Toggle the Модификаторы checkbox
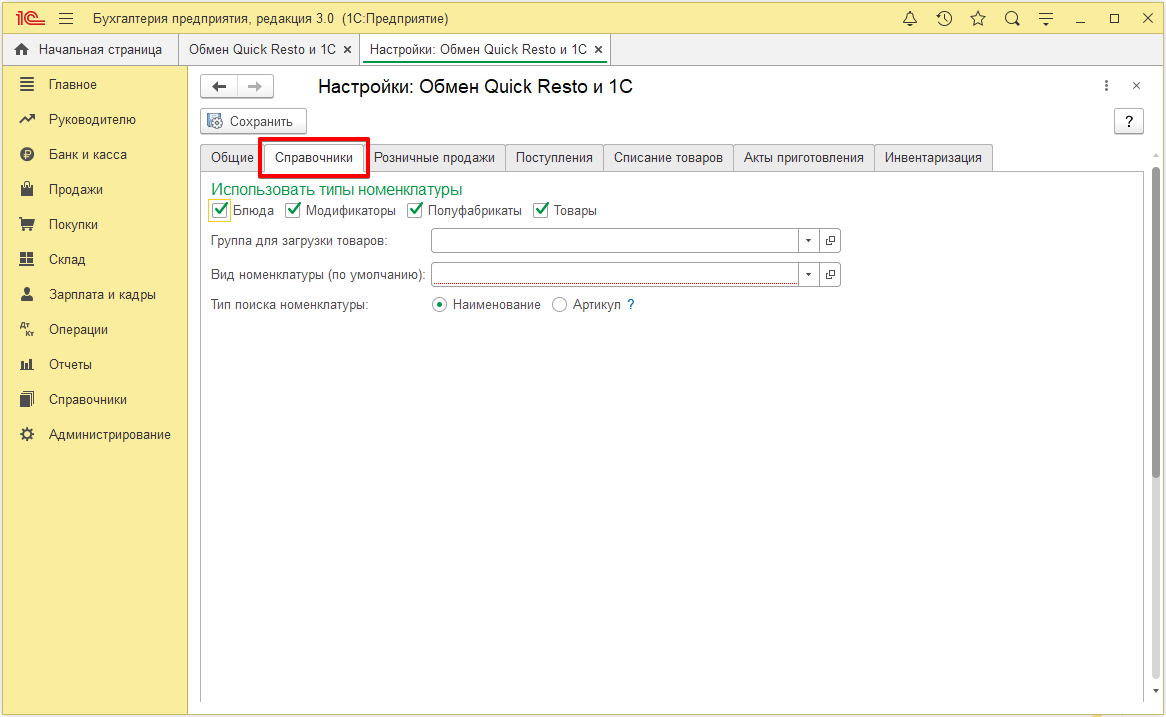The image size is (1166, 717). pos(293,210)
